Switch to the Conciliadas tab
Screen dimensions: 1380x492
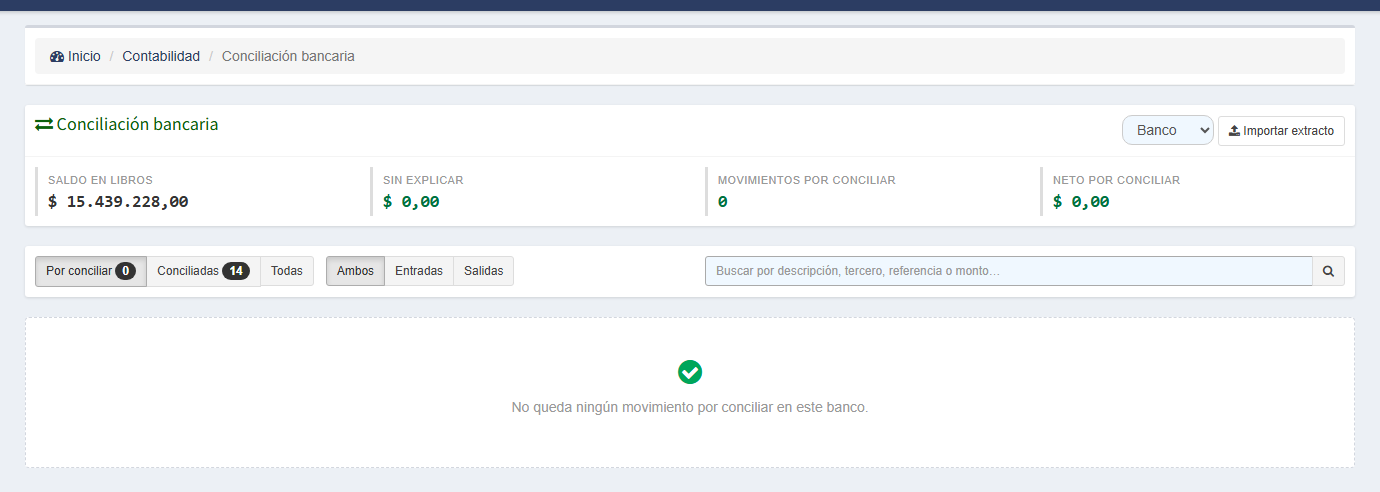point(203,271)
